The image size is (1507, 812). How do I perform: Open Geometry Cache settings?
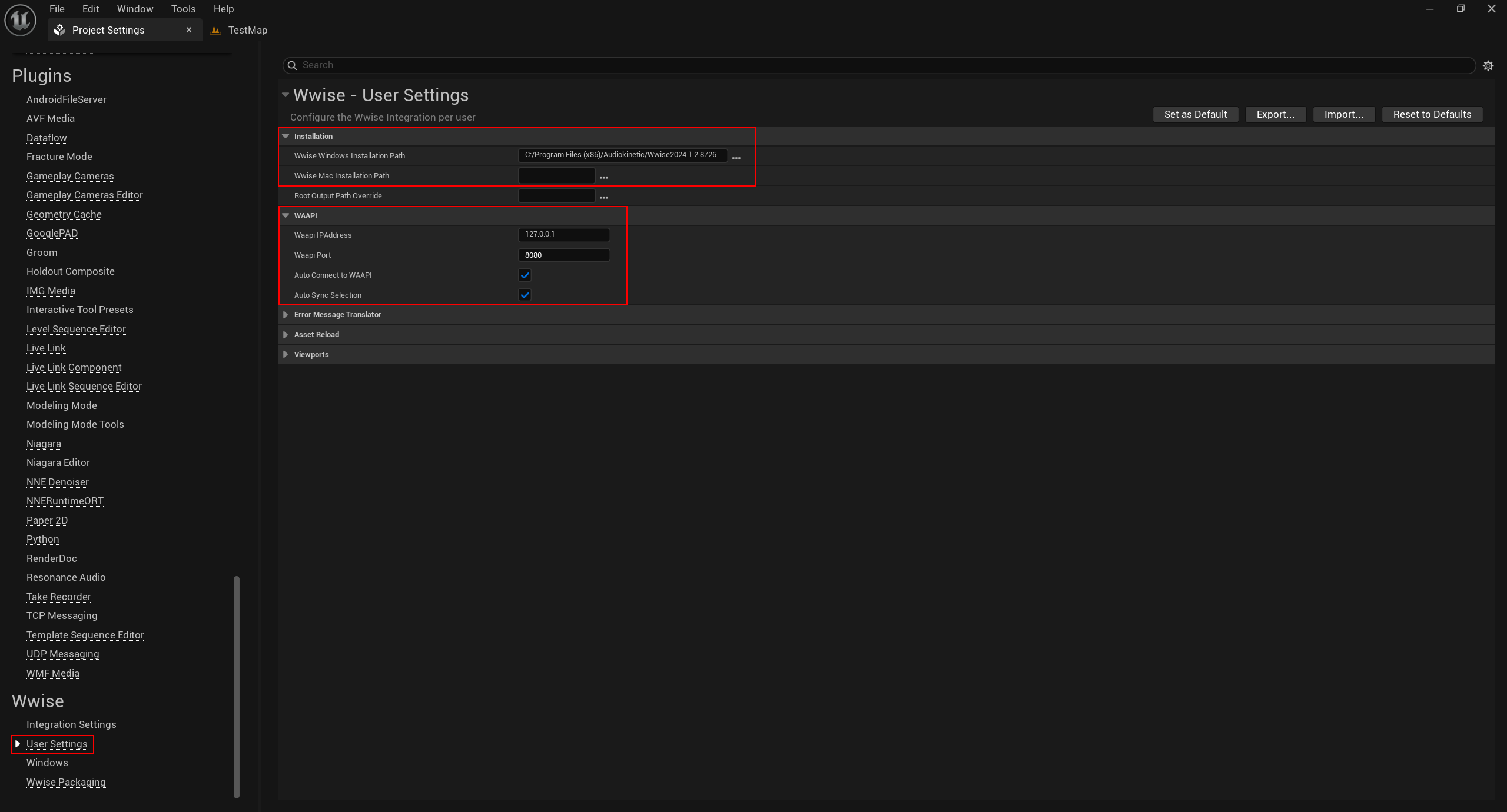[64, 214]
